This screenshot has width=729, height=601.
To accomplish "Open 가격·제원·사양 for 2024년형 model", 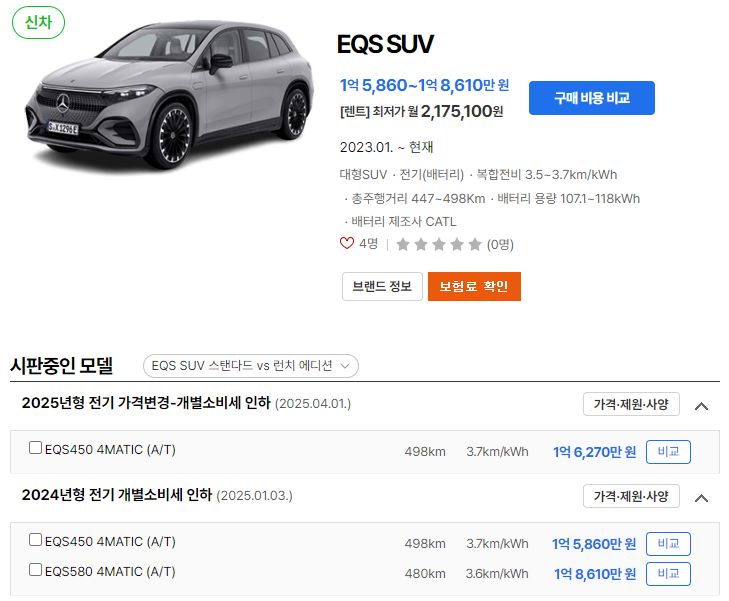I will point(631,496).
